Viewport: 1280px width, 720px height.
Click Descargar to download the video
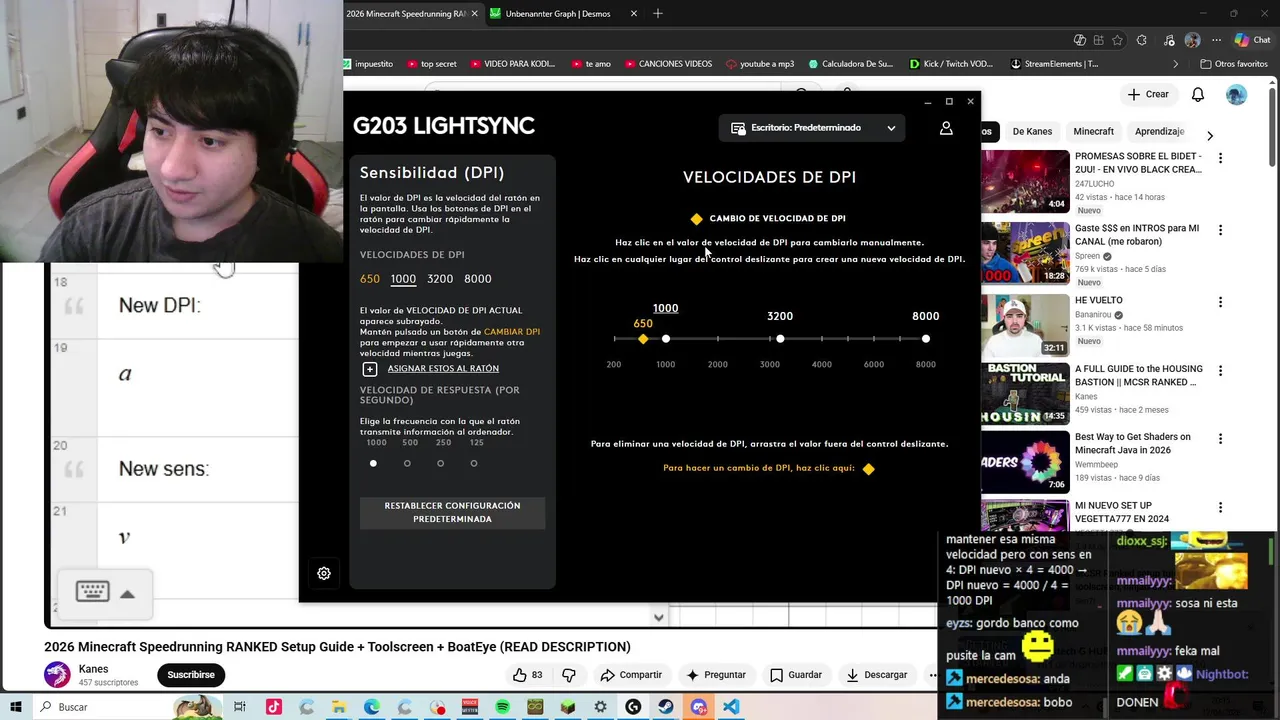876,675
